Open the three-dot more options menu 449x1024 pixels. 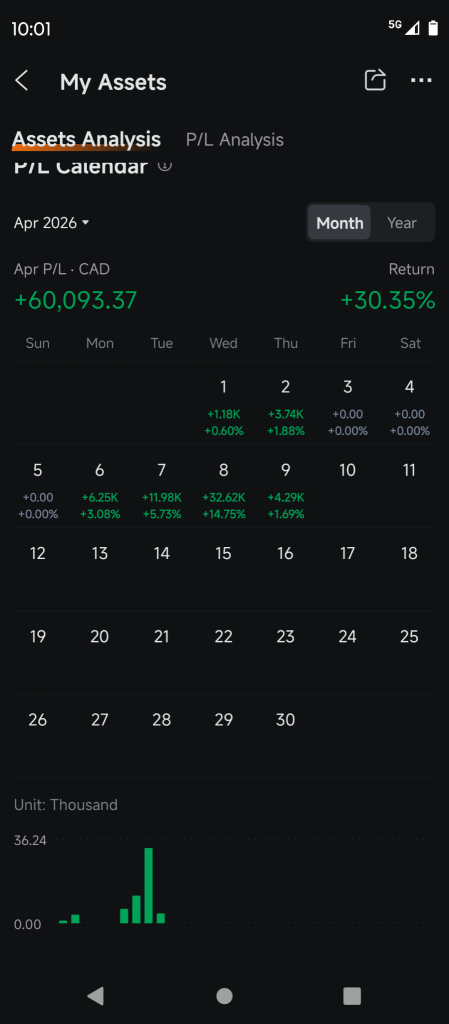tap(421, 80)
